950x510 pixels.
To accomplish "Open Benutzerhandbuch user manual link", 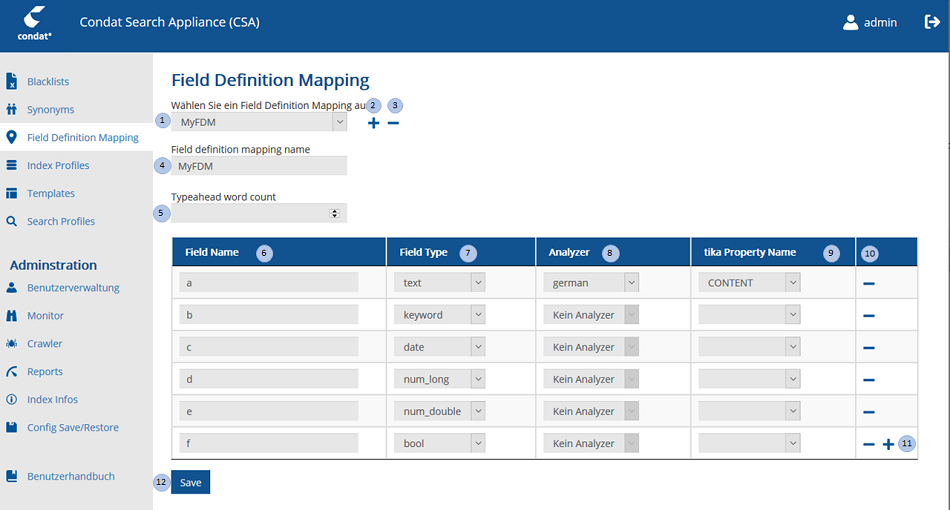I will [x=71, y=476].
